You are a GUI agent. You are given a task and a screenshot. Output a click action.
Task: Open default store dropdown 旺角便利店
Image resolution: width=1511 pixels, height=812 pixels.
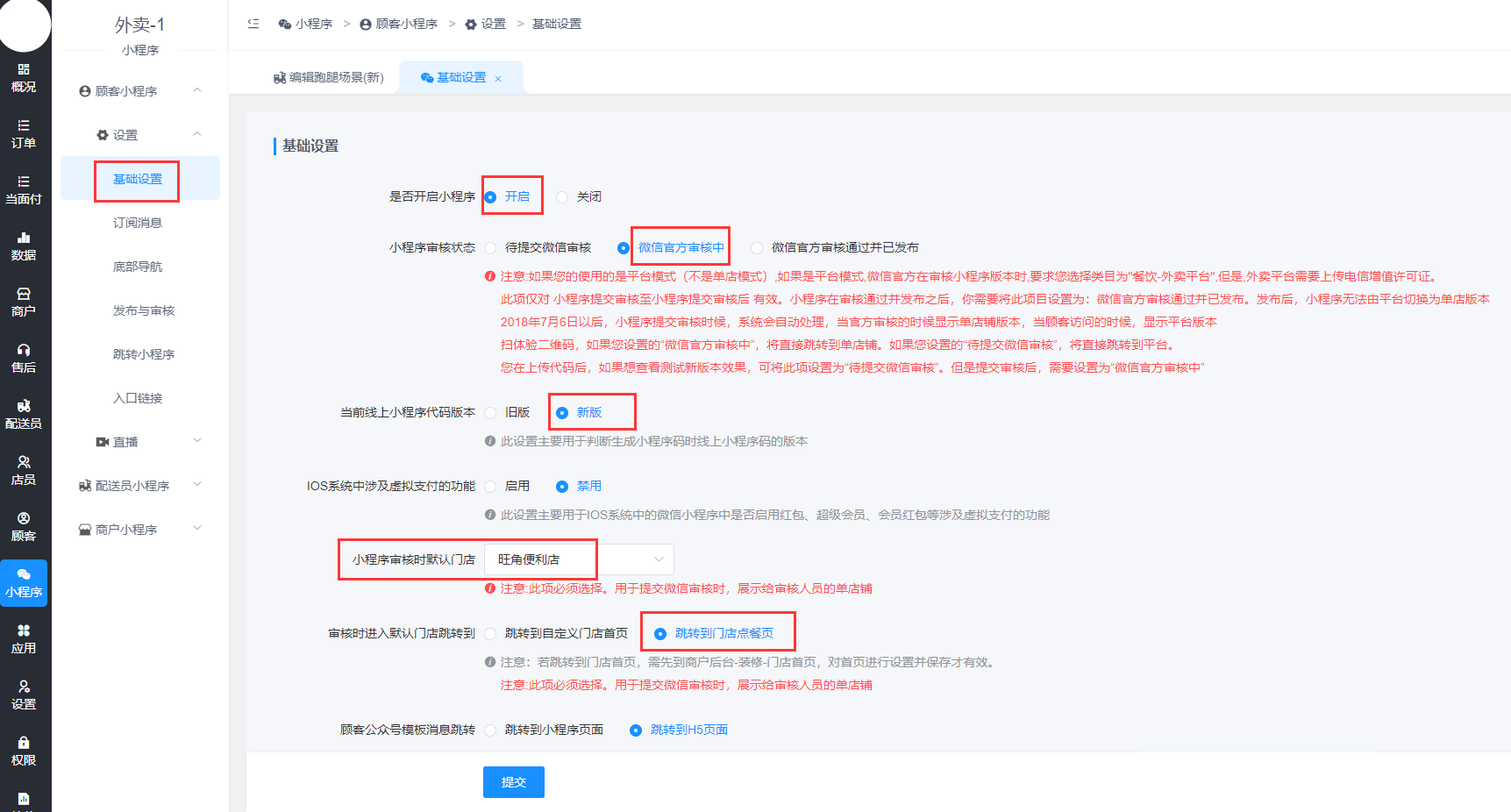[579, 559]
